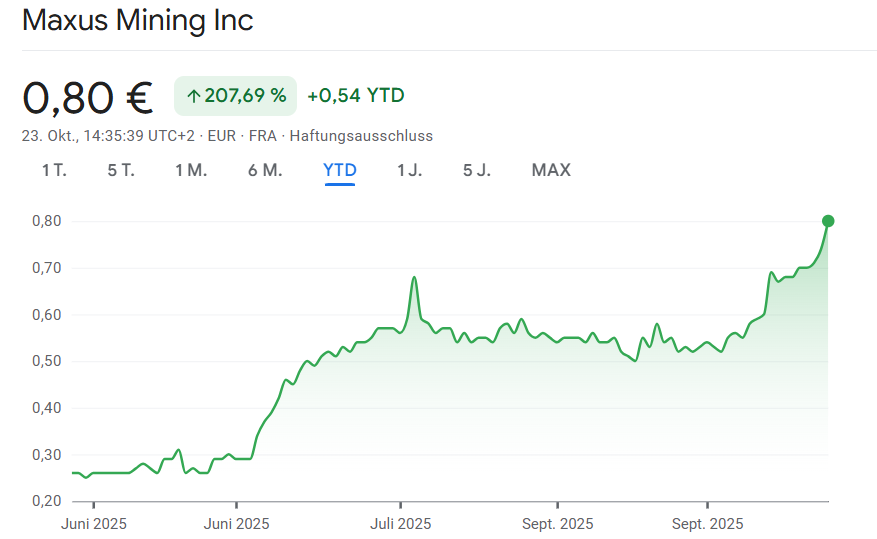Click the chart spike peak near Juli 2025

click(414, 277)
